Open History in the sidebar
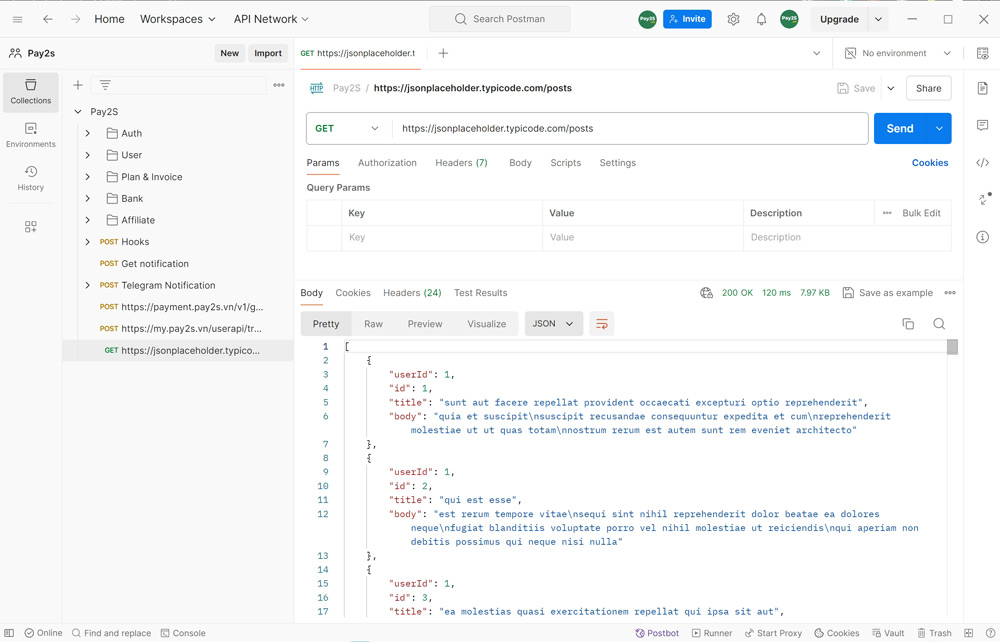Image resolution: width=1000 pixels, height=642 pixels. click(x=31, y=179)
